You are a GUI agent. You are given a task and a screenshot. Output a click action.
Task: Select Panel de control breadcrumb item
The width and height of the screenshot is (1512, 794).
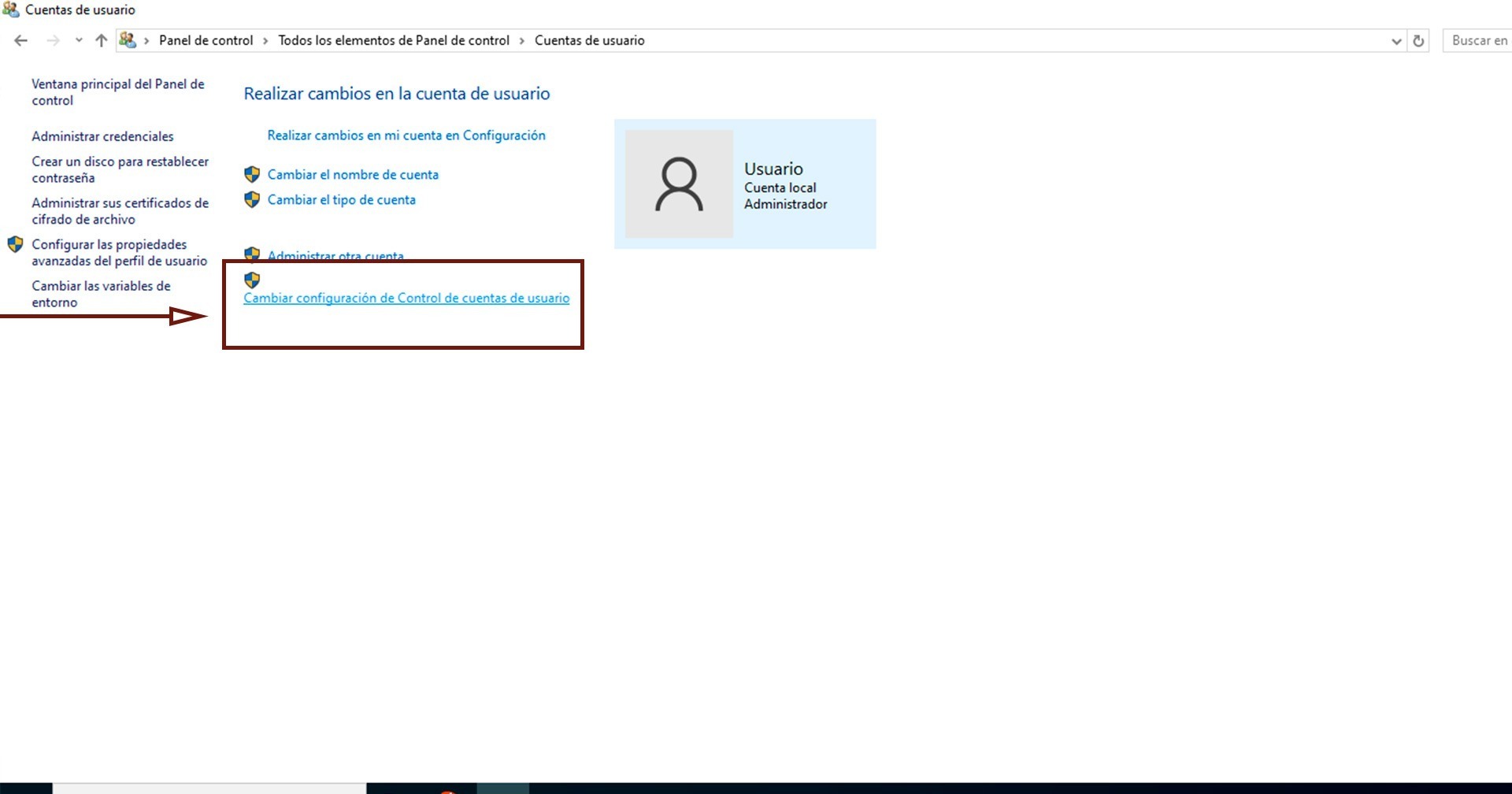click(x=206, y=41)
